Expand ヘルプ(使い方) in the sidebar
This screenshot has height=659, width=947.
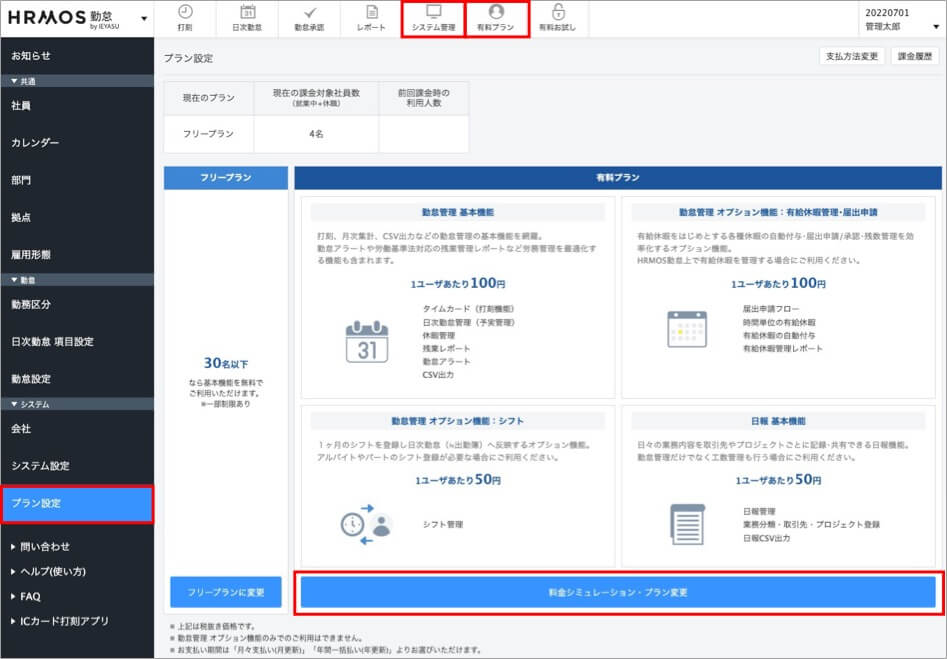point(52,572)
